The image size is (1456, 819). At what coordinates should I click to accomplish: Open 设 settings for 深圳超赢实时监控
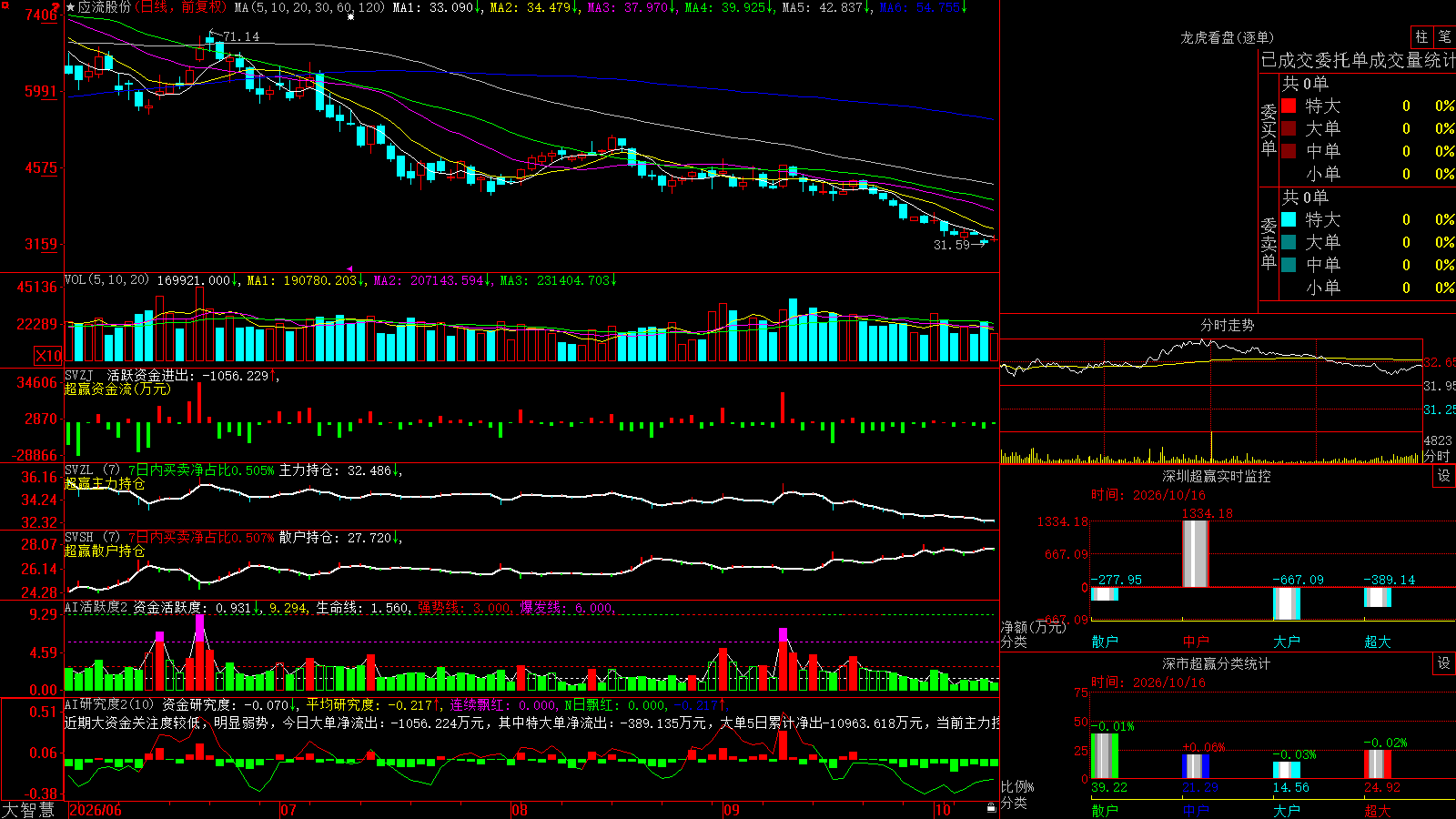1444,476
